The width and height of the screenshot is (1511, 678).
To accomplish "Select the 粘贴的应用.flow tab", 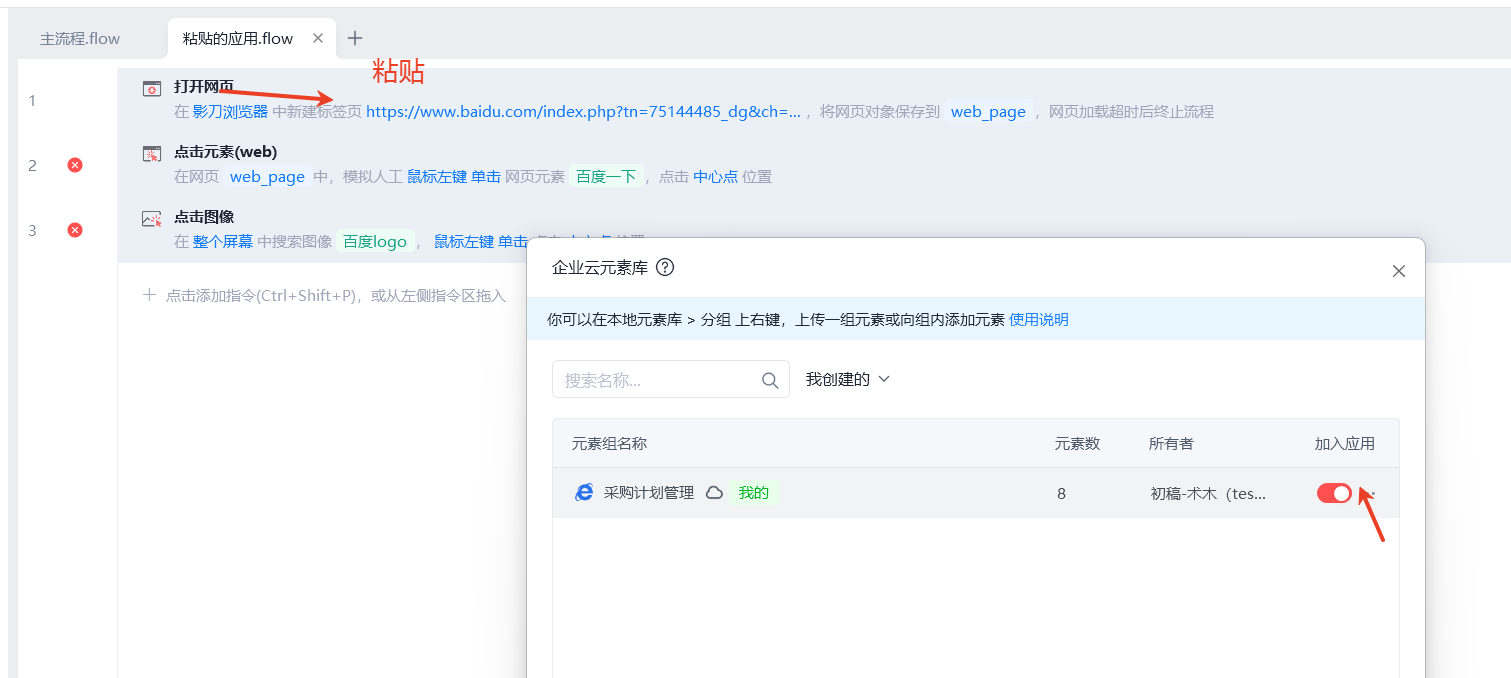I will tap(238, 39).
